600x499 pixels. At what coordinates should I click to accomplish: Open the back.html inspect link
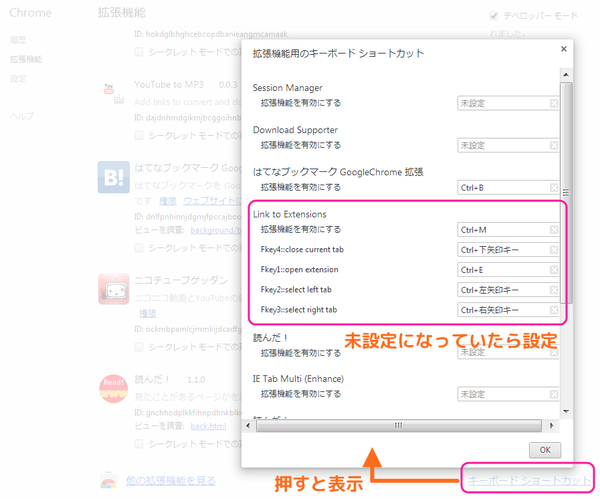coord(209,426)
